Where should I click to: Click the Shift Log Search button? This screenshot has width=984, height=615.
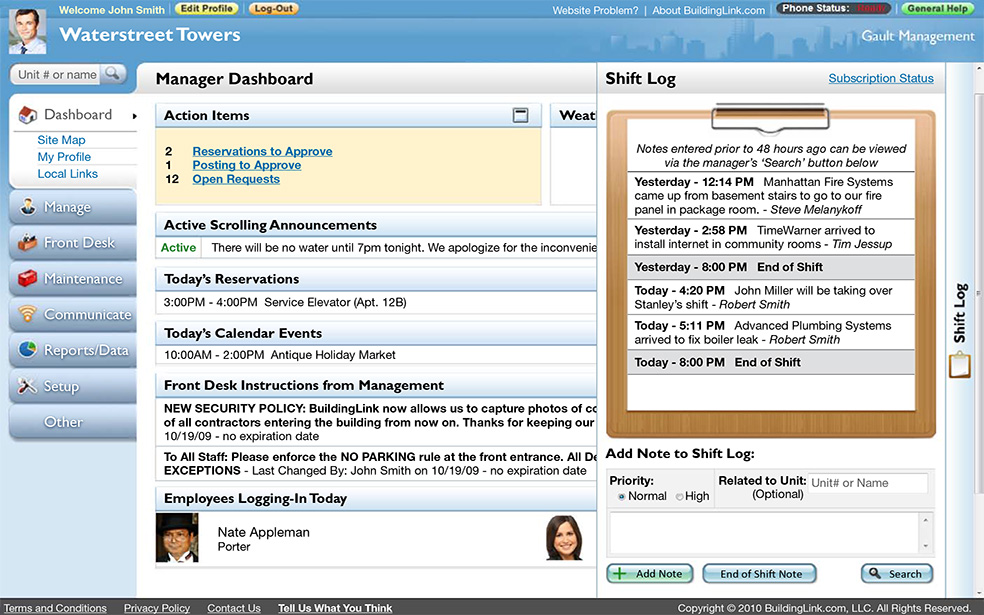[x=897, y=574]
